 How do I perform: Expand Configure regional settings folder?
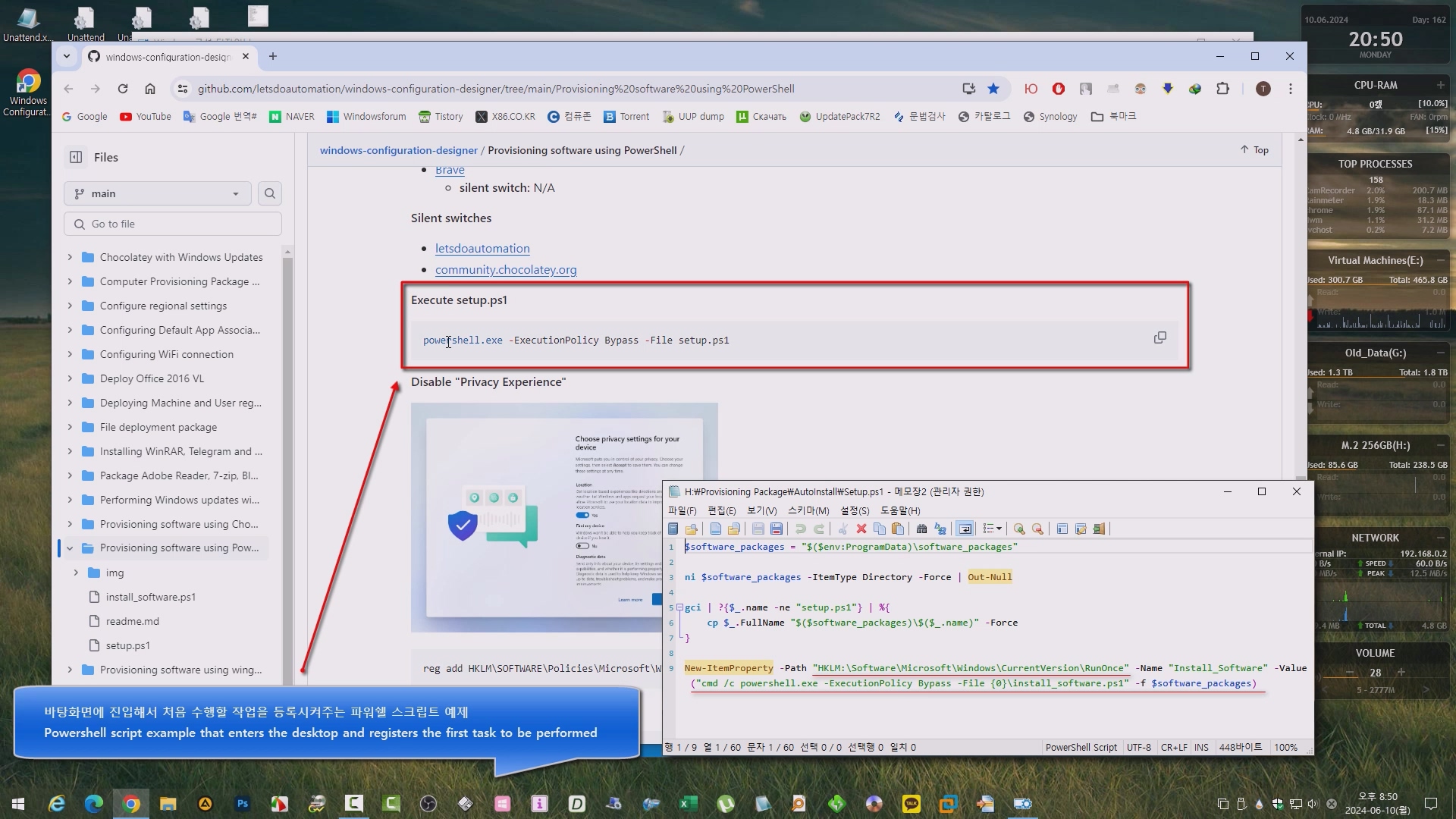(x=70, y=306)
